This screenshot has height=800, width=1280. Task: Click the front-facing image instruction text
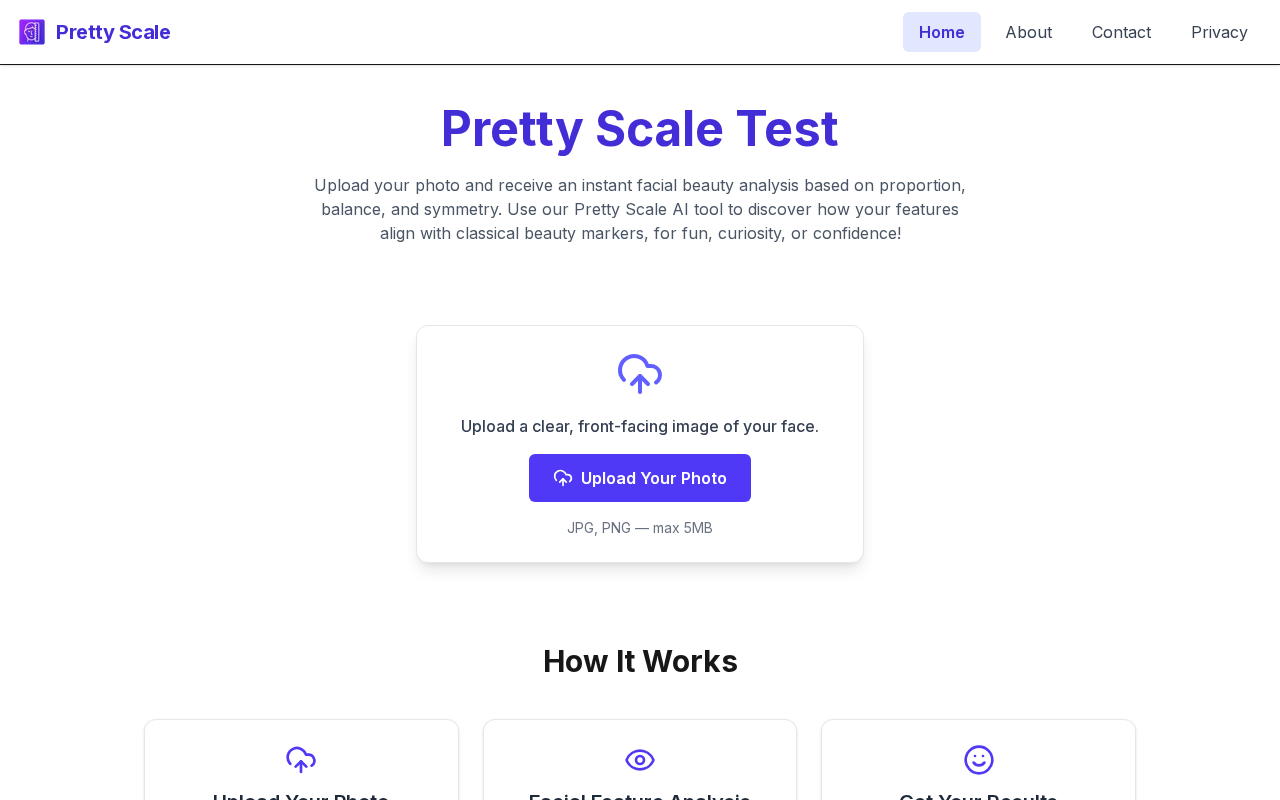click(640, 426)
